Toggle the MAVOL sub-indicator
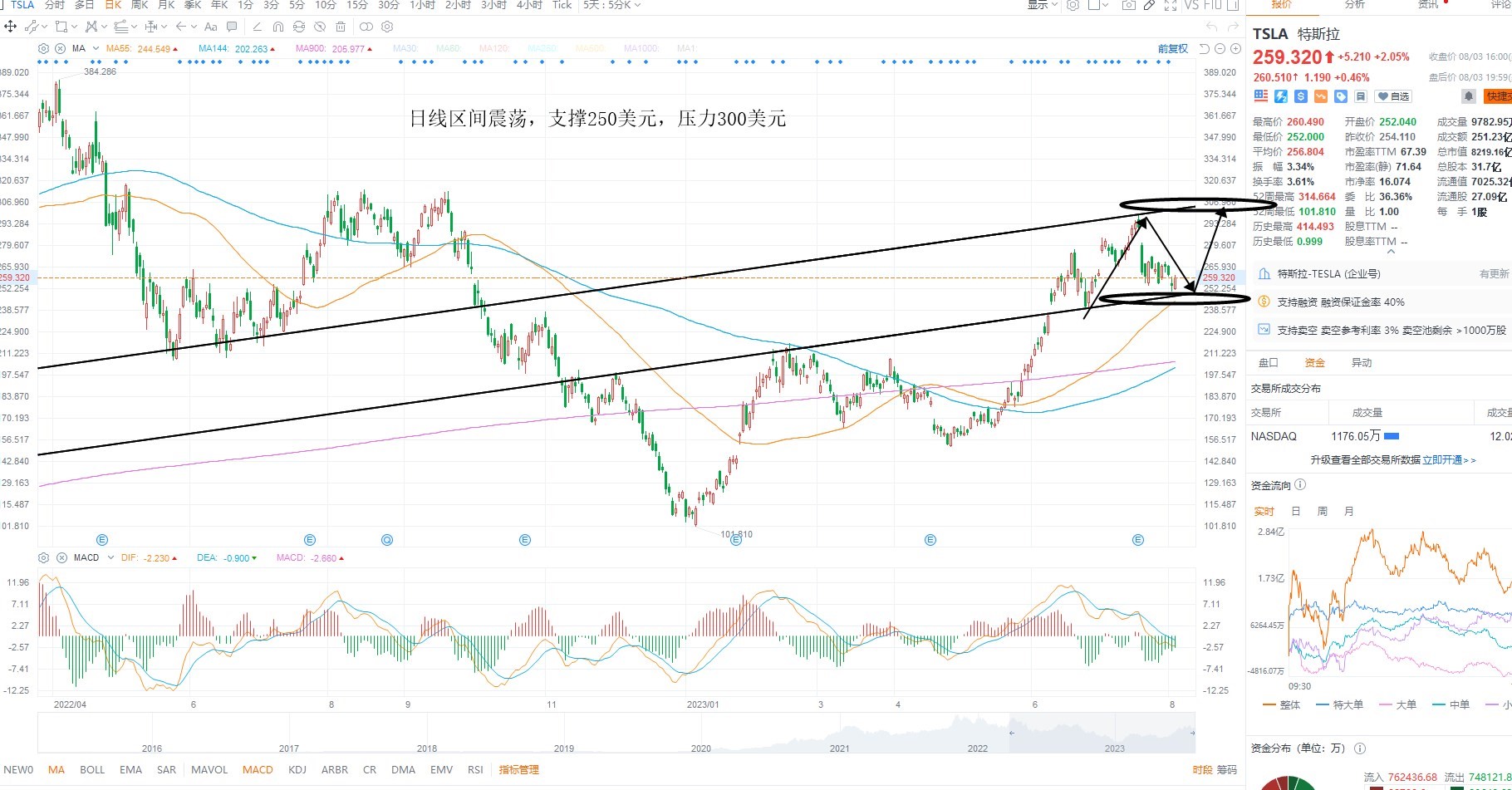Viewport: 1512px width, 790px height. [x=209, y=770]
